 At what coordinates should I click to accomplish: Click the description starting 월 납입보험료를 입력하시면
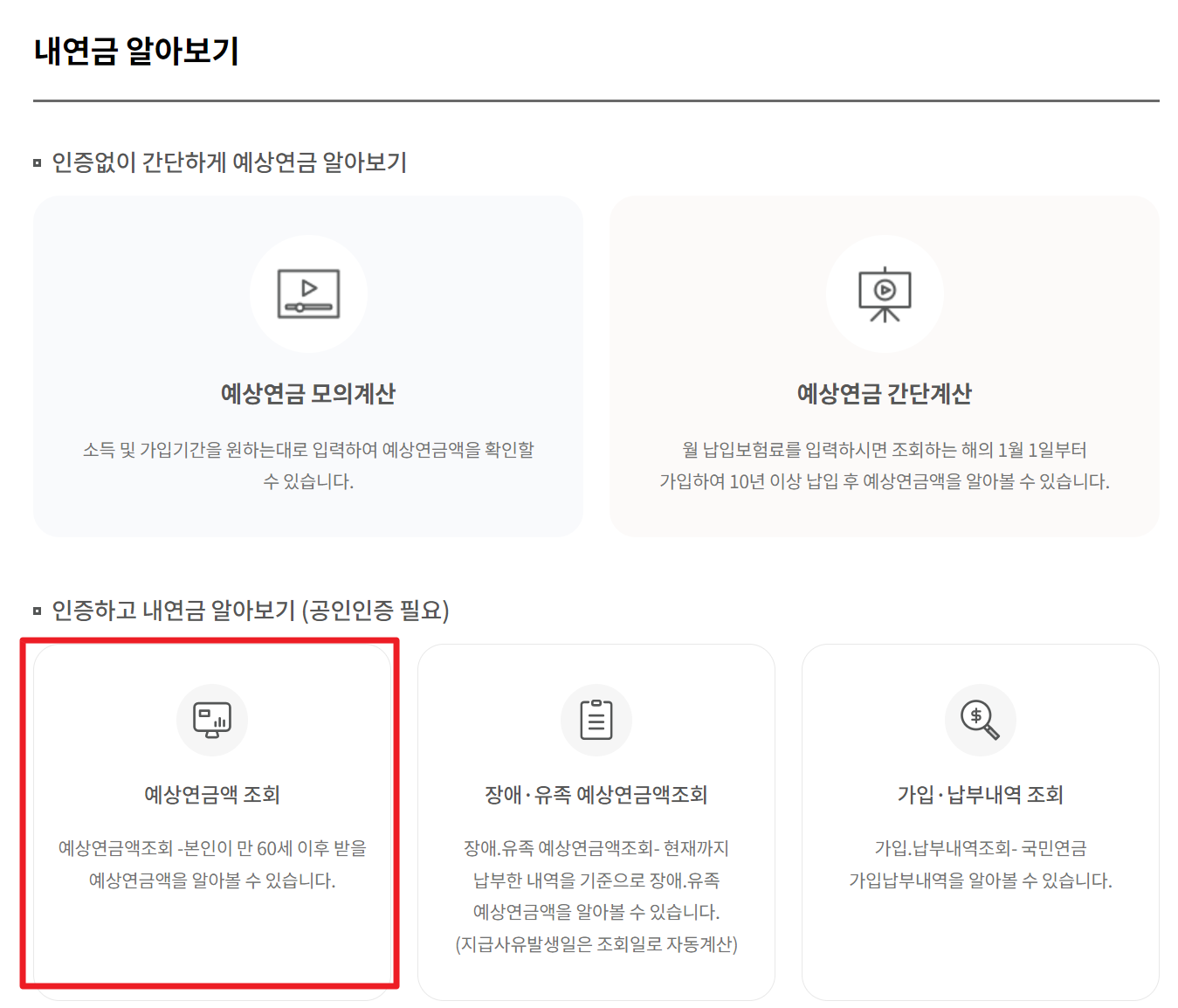pyautogui.click(x=885, y=466)
